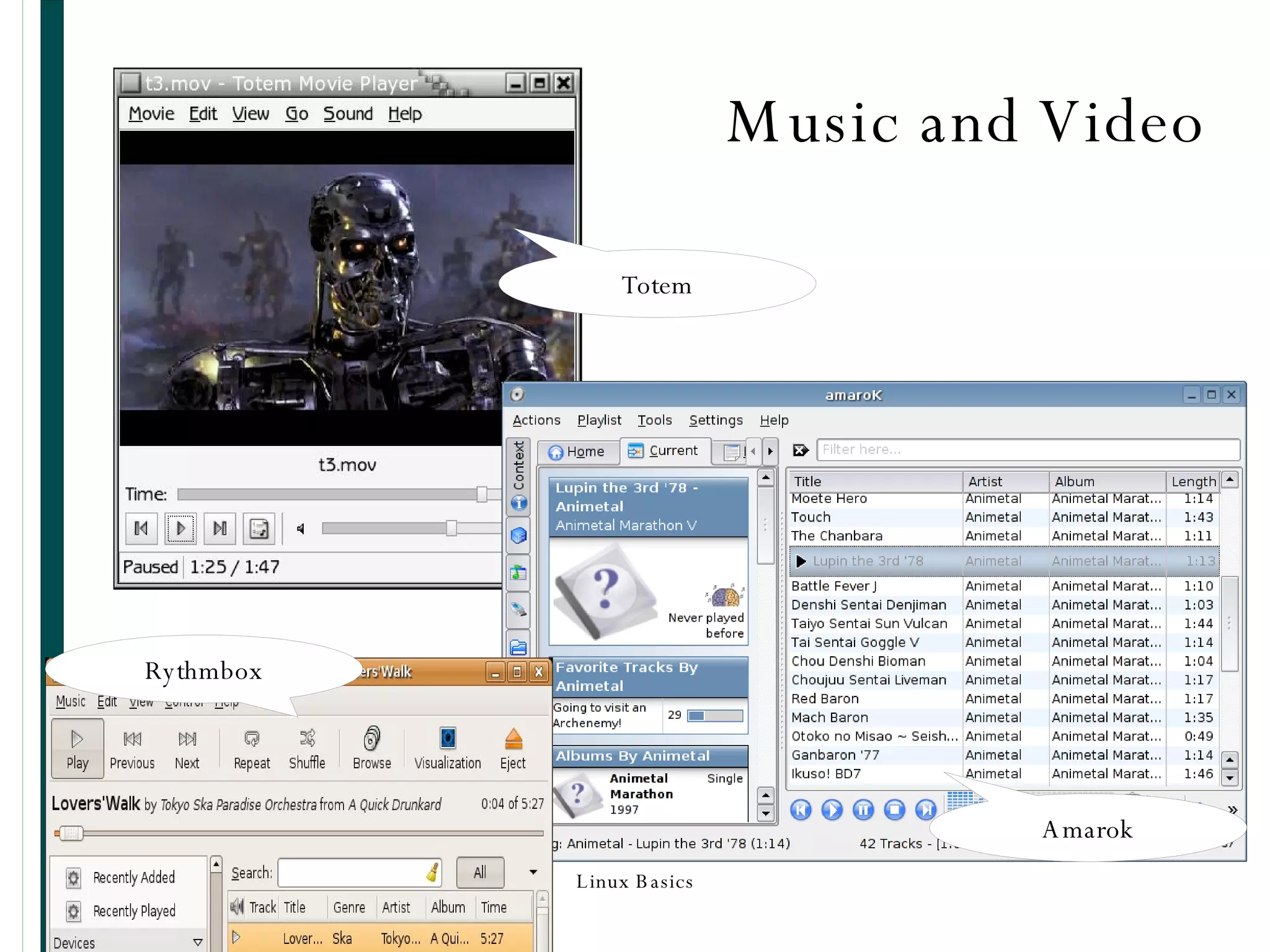The height and width of the screenshot is (952, 1270).
Task: Select 'Ganbaron '77' track in amaroK
Action: [1004, 755]
